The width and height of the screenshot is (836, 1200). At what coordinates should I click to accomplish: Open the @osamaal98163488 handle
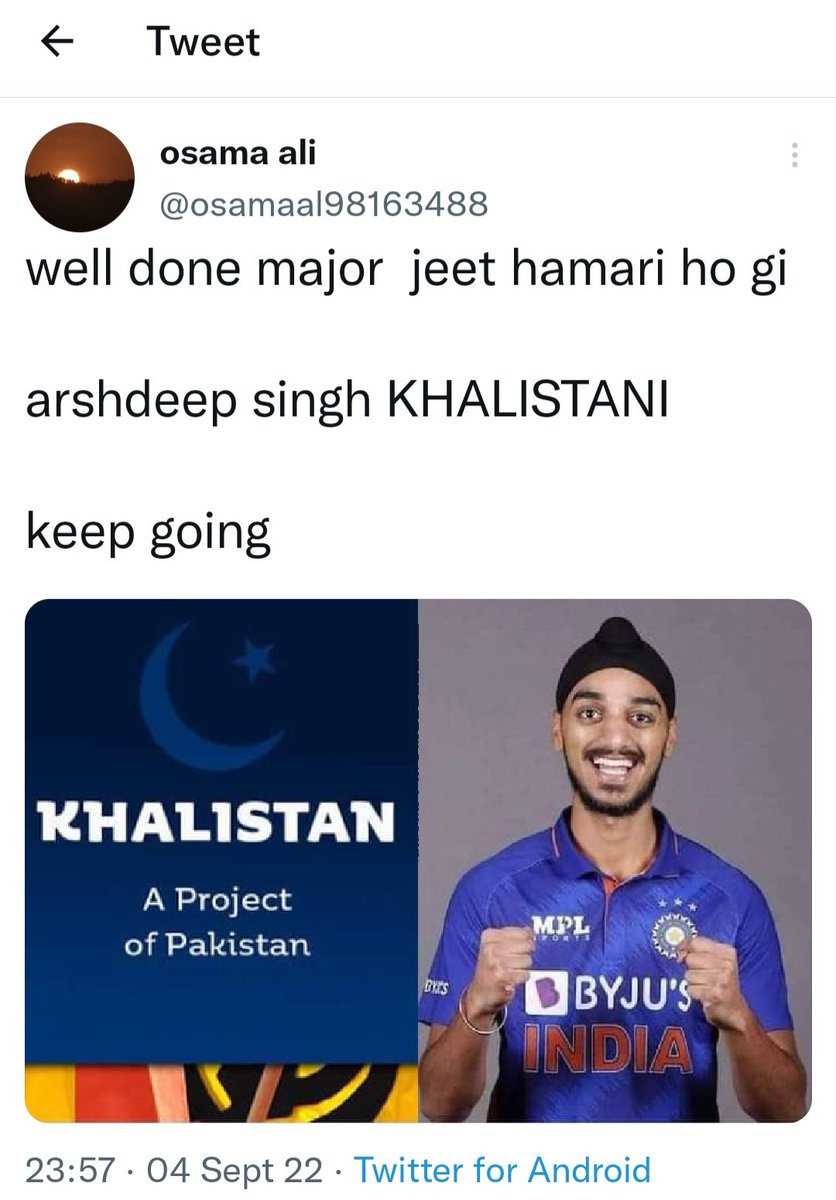click(x=324, y=204)
